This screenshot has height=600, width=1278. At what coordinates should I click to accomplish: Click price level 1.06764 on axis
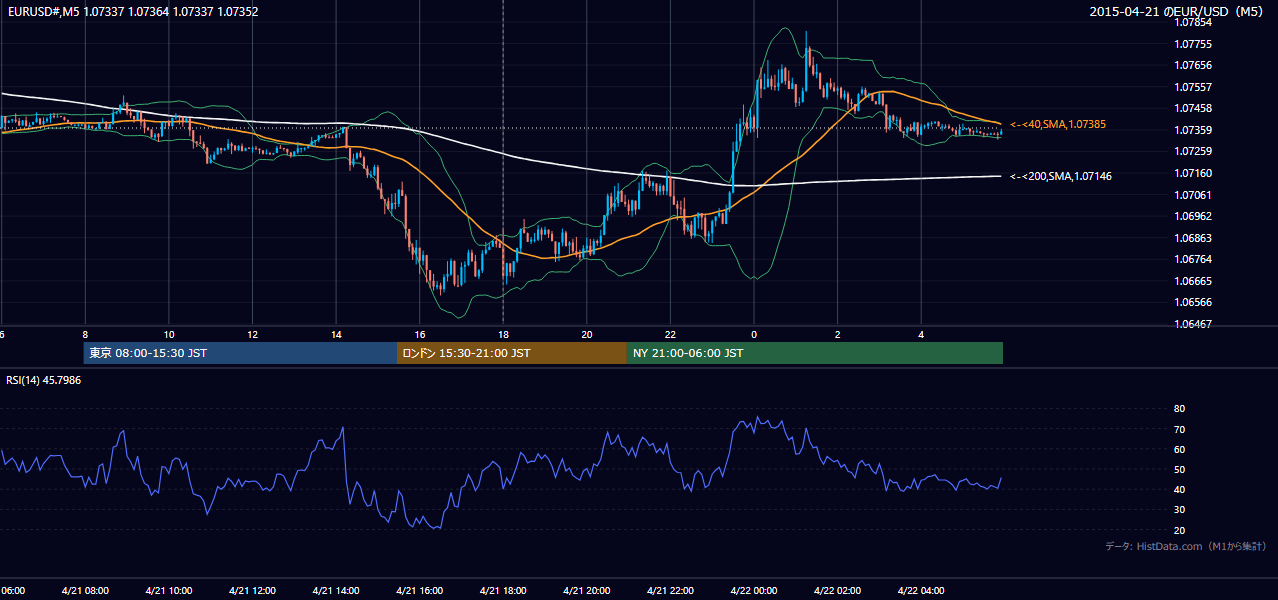click(1194, 259)
